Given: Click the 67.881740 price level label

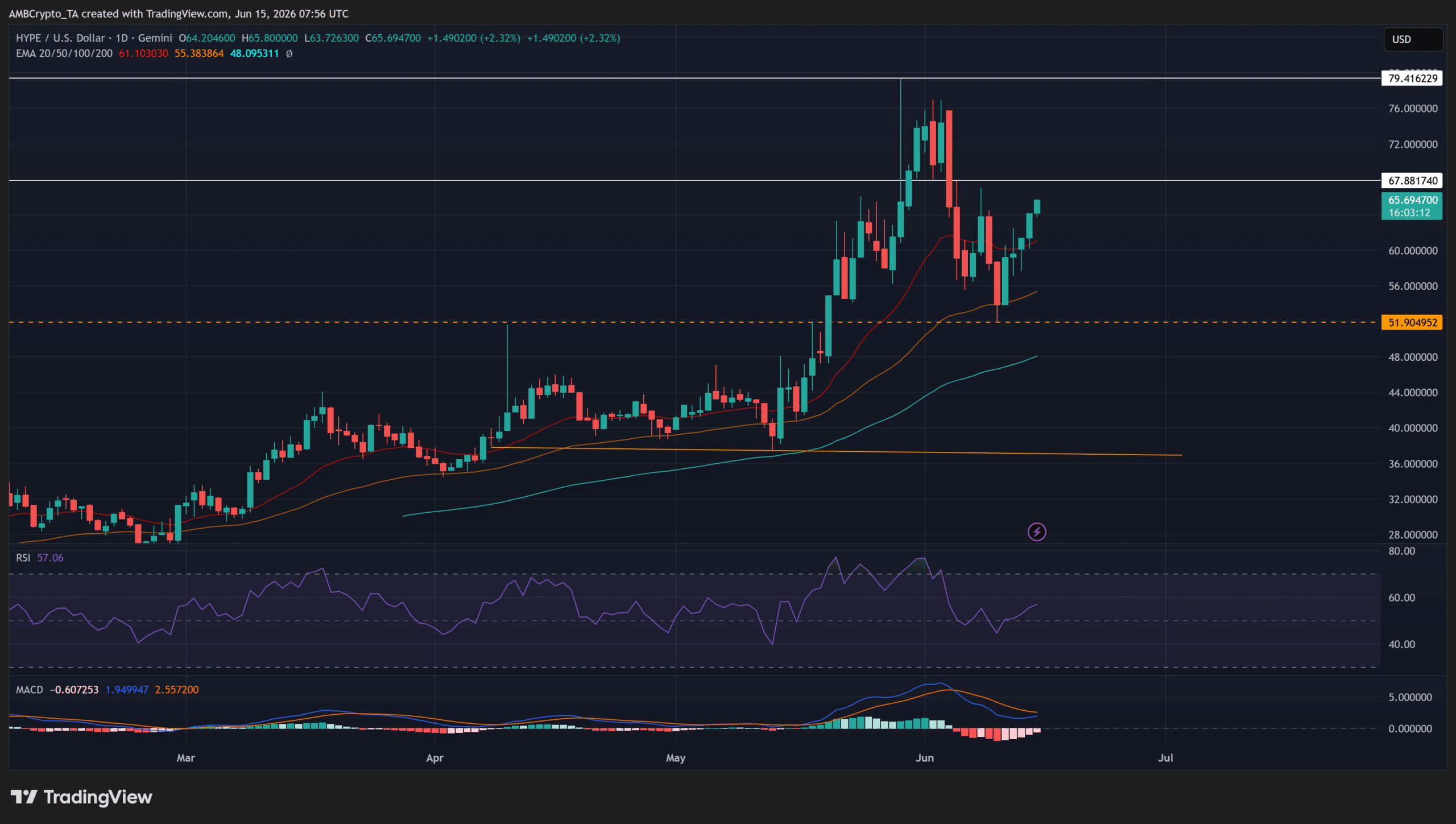Looking at the screenshot, I should pos(1412,181).
